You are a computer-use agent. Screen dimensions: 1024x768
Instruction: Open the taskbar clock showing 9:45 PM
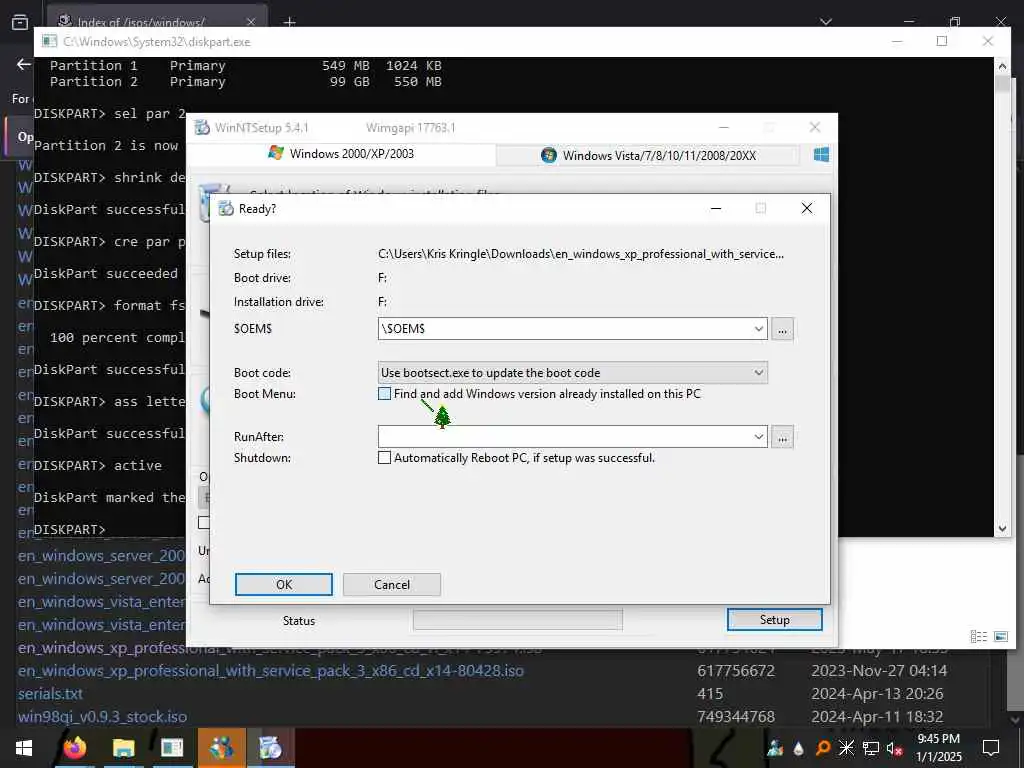tap(938, 748)
